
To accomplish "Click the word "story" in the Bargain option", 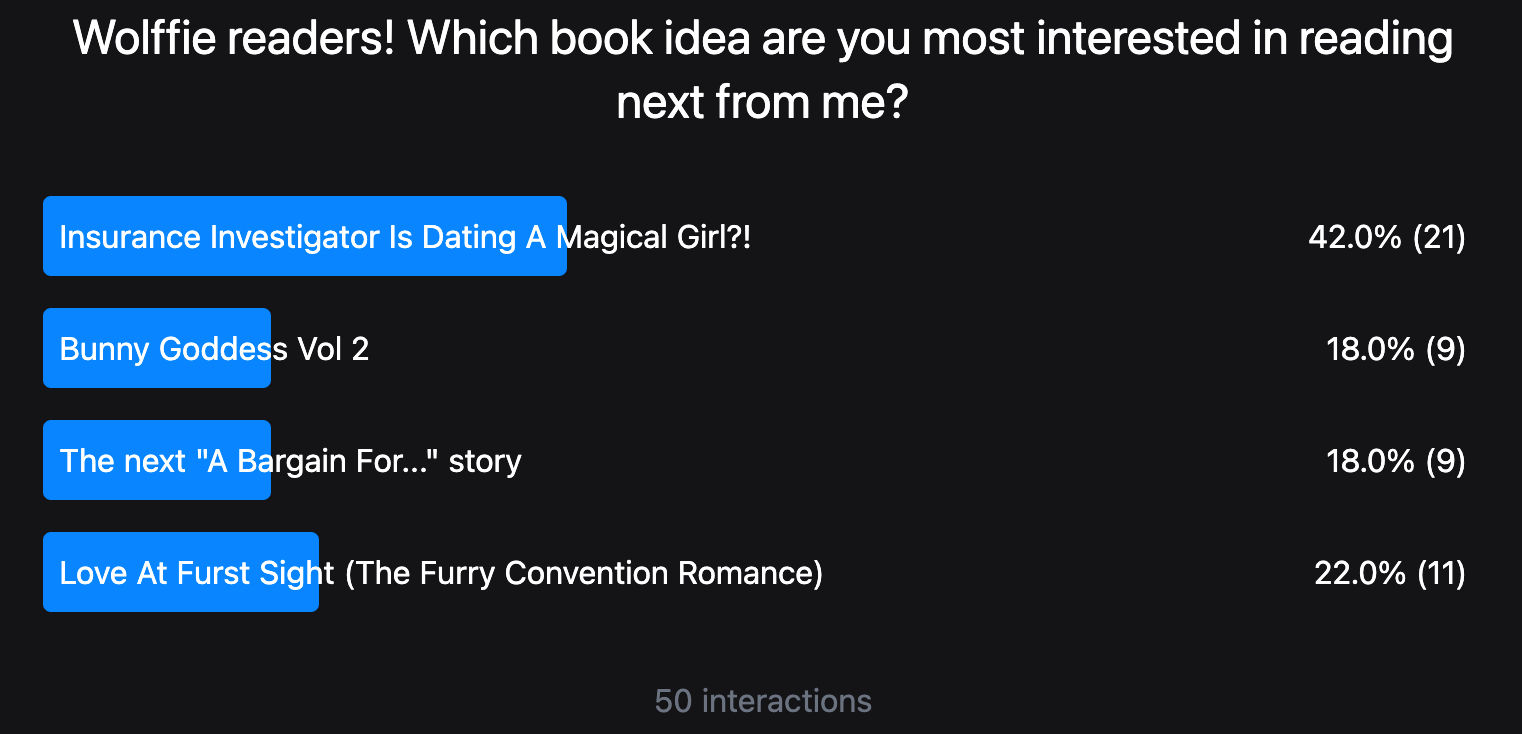I will (485, 461).
